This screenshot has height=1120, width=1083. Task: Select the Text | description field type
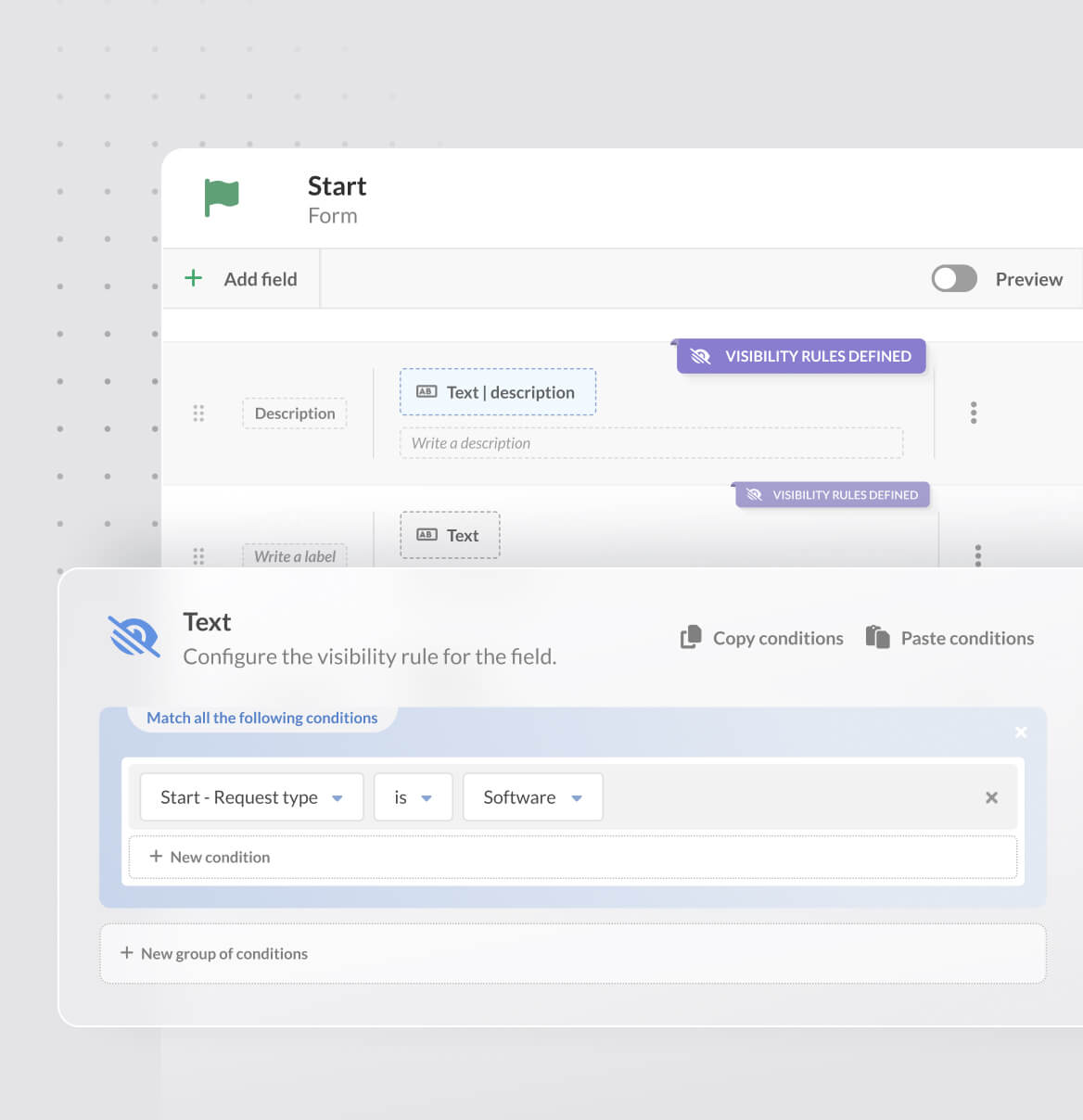(x=498, y=392)
